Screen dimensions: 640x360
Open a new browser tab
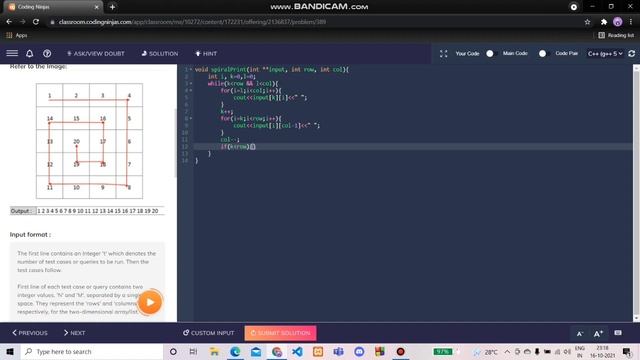[x=112, y=7]
